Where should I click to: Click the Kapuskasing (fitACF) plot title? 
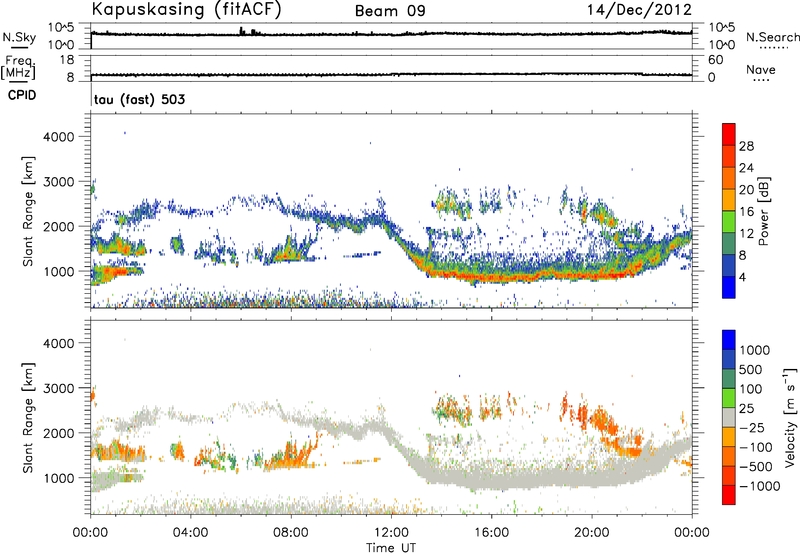click(x=186, y=10)
